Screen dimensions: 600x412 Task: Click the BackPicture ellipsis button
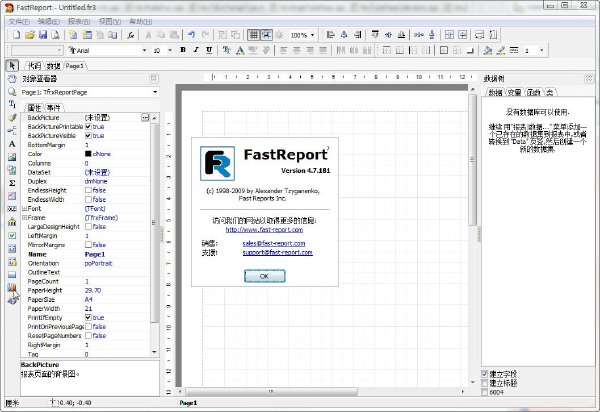tap(145, 117)
